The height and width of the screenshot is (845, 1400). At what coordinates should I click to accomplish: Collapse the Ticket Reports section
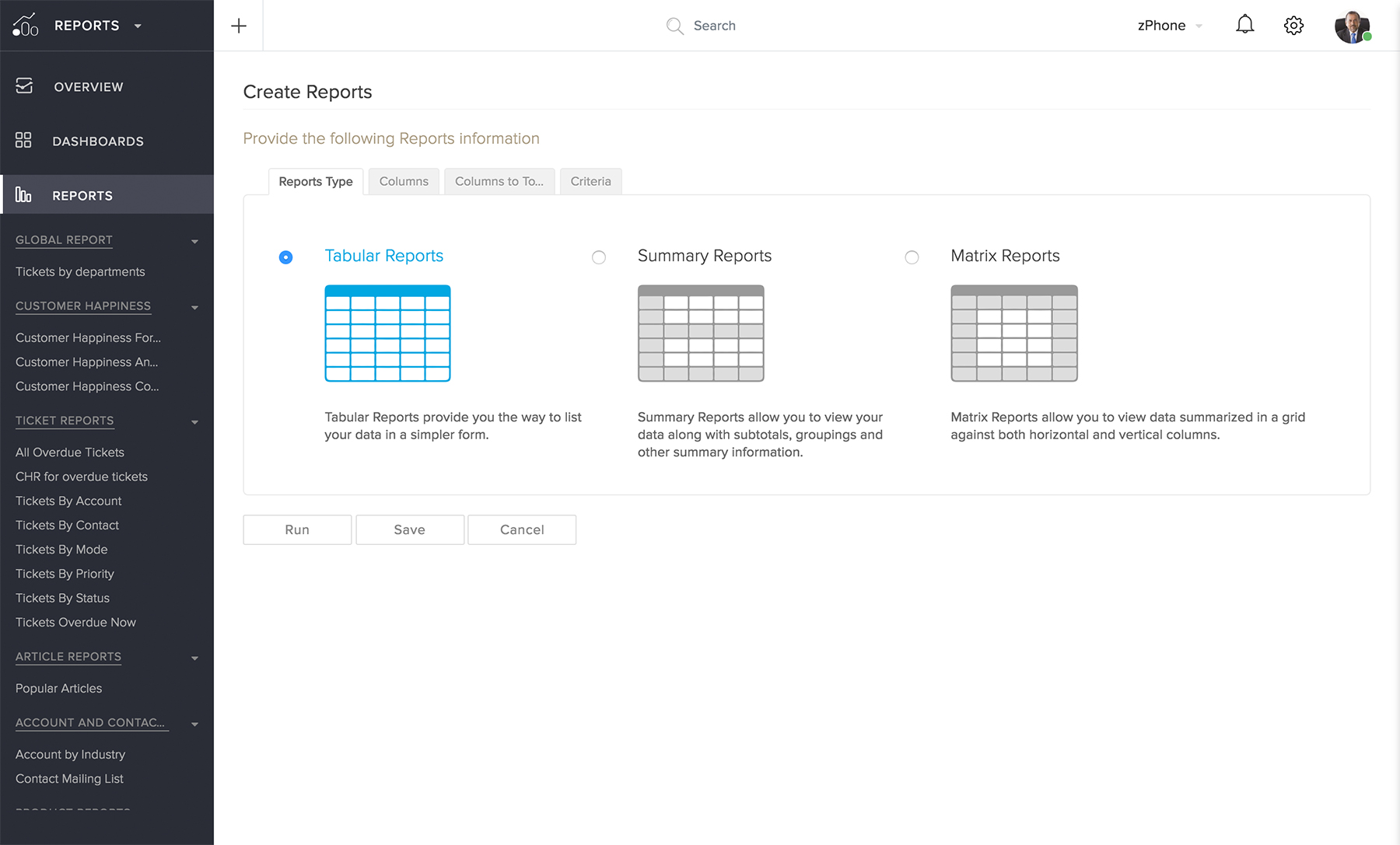coord(194,422)
